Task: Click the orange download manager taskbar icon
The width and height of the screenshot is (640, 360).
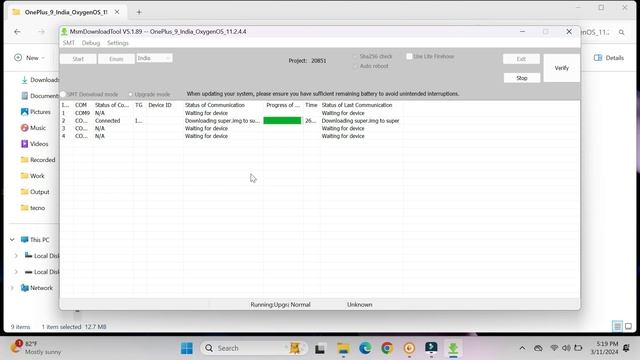Action: tap(409, 348)
